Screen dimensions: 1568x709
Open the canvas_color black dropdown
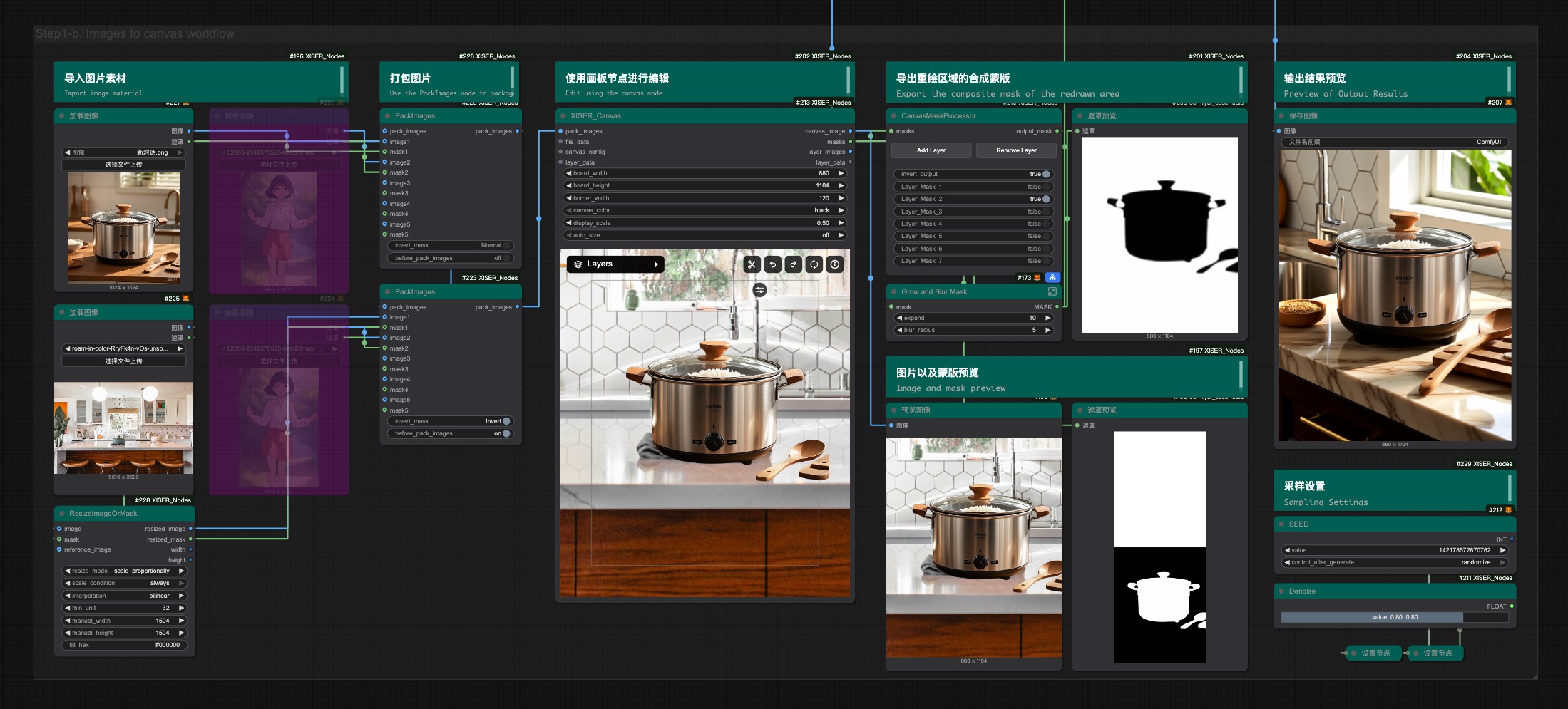pos(705,211)
